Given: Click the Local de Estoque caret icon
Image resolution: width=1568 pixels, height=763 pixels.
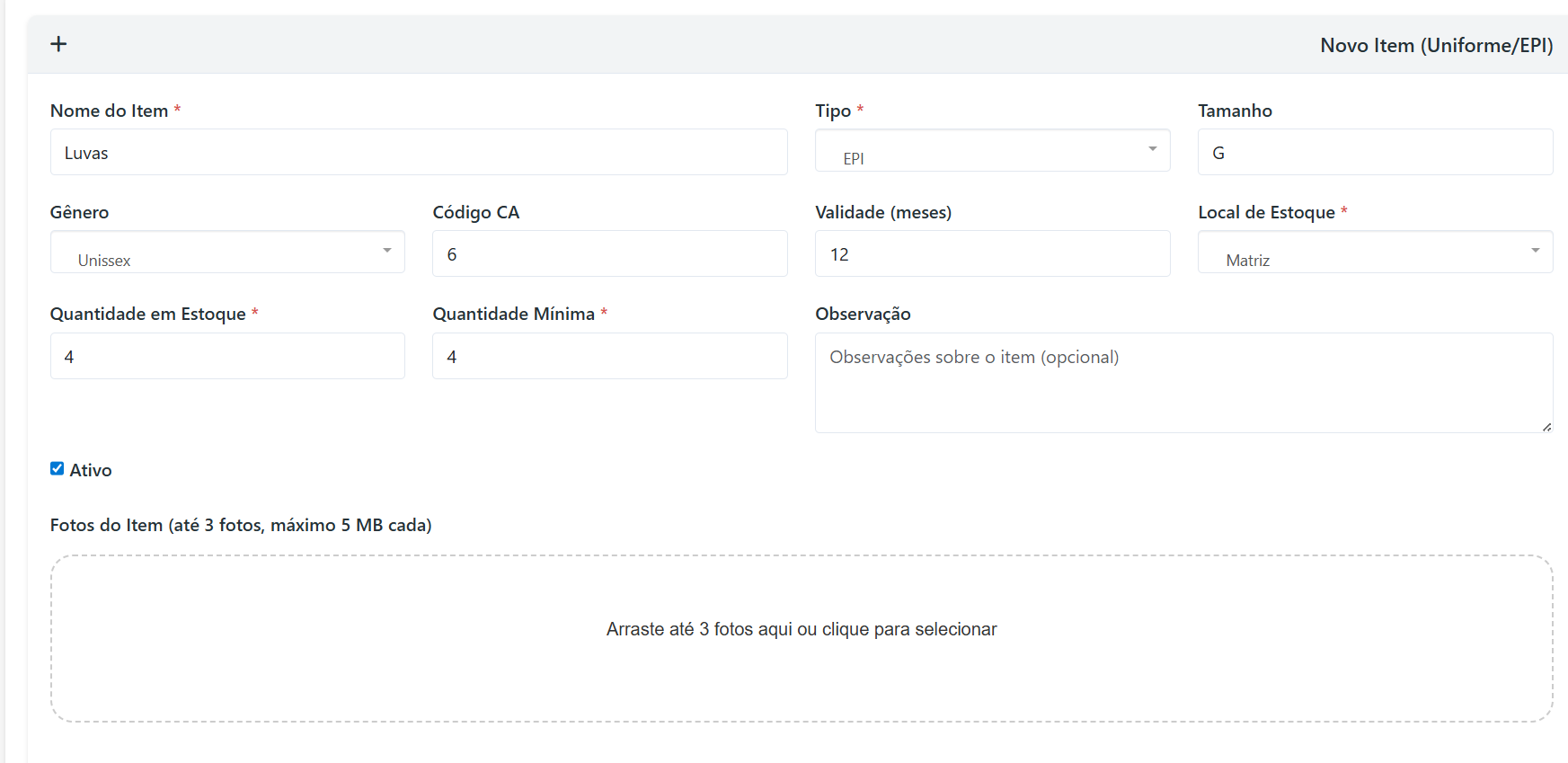Looking at the screenshot, I should 1535,251.
